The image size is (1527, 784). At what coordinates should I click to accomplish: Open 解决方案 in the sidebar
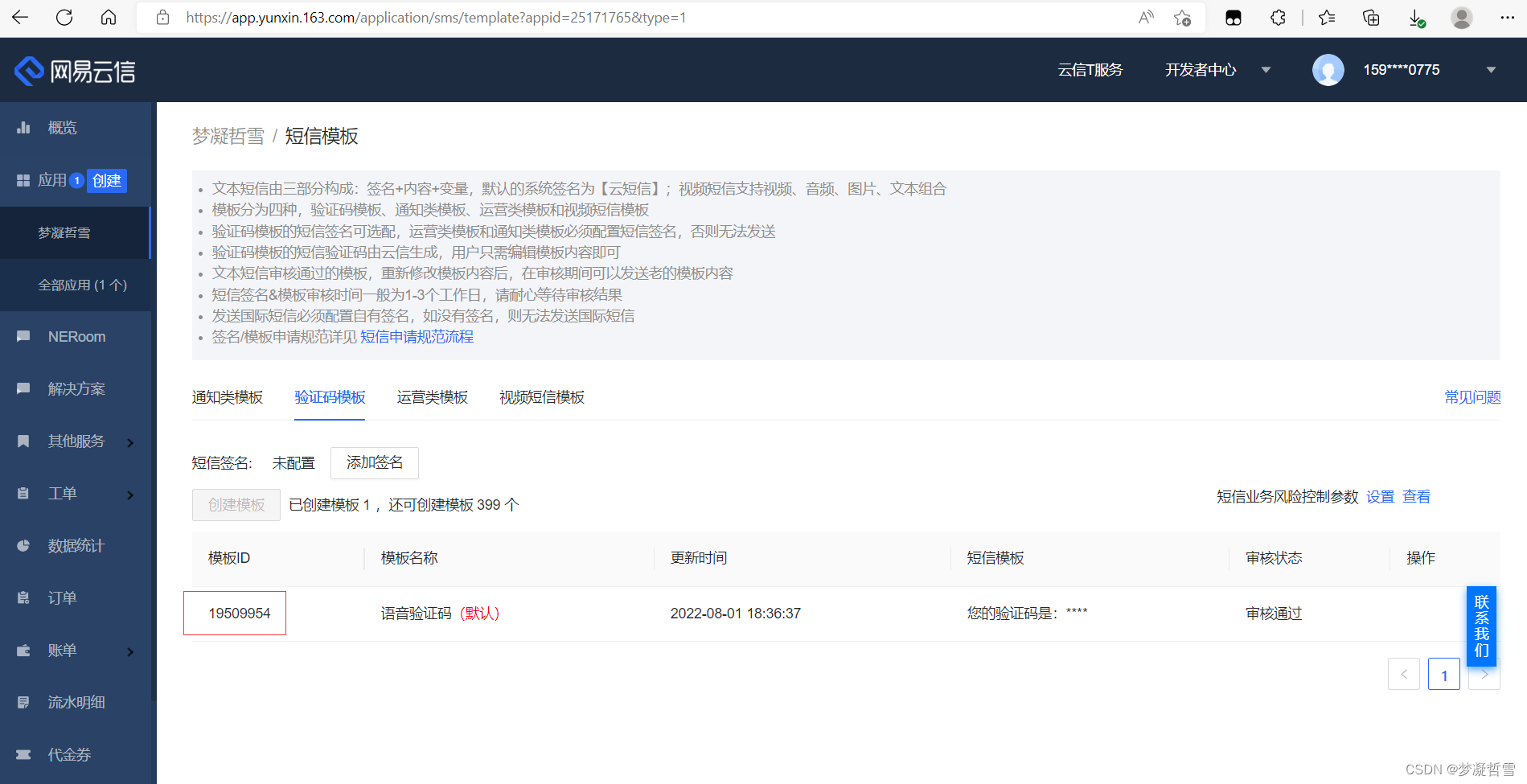(76, 389)
